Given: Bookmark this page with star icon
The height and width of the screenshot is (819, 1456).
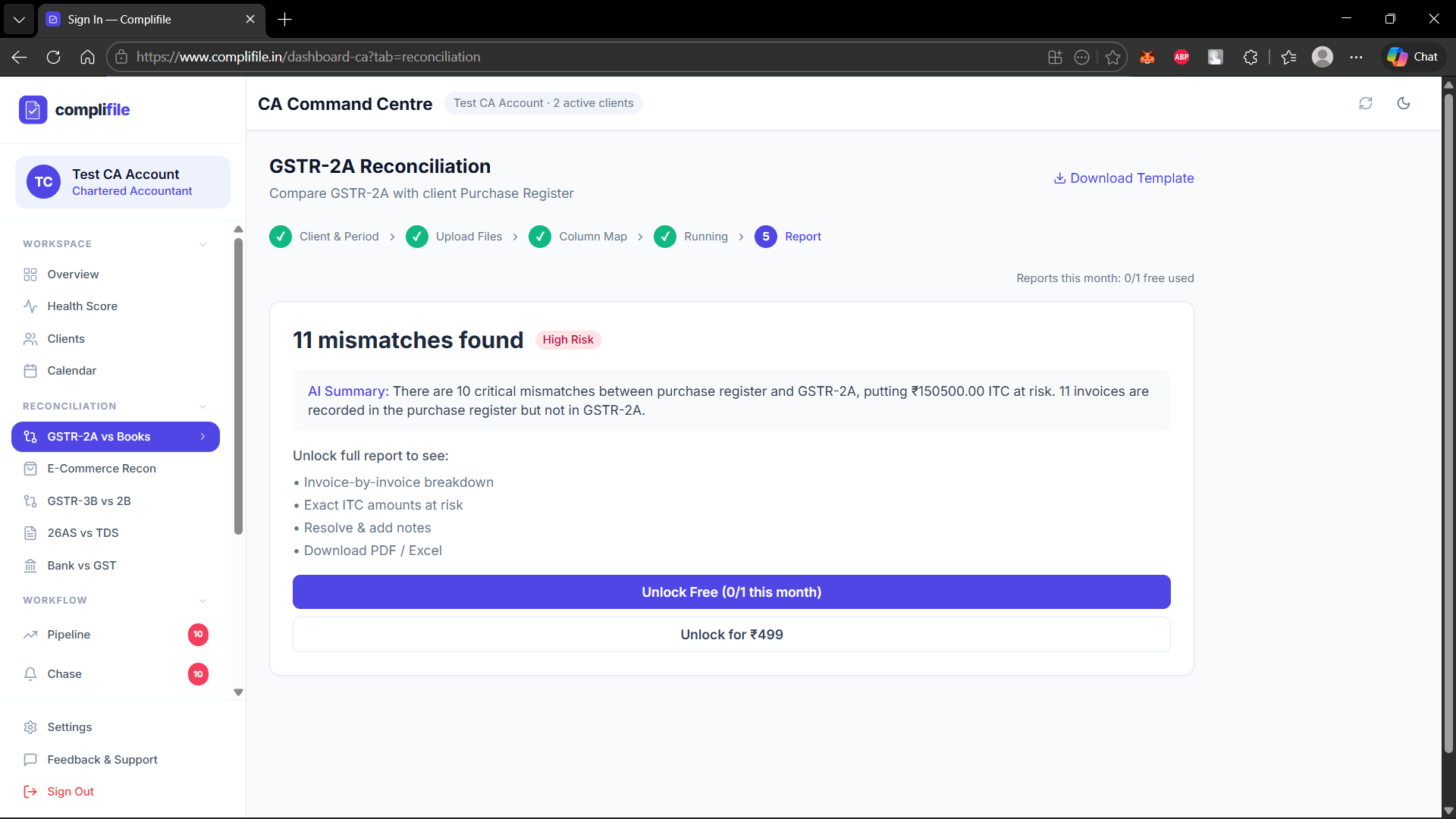Looking at the screenshot, I should [1112, 57].
